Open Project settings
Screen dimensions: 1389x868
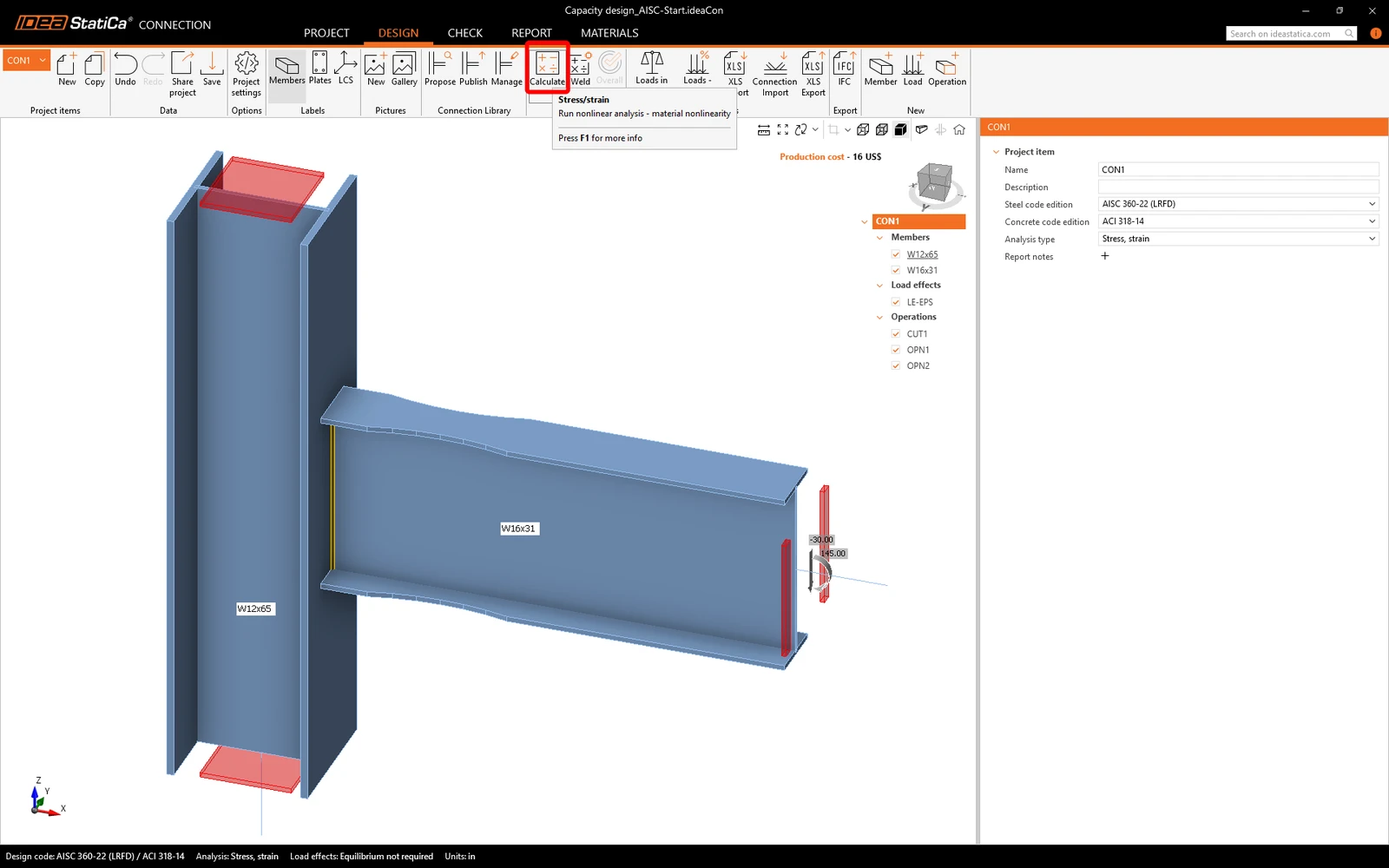click(x=247, y=74)
